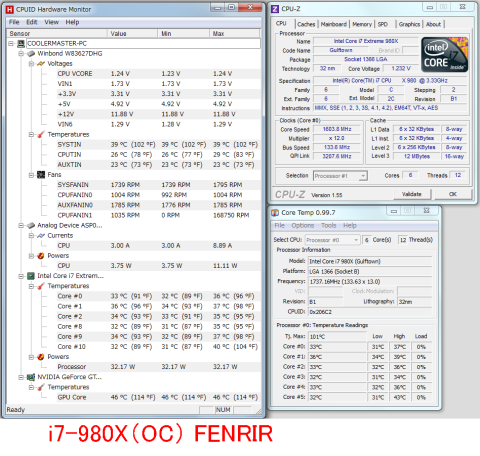Click the Core Temp Frequency field

[x=370, y=282]
